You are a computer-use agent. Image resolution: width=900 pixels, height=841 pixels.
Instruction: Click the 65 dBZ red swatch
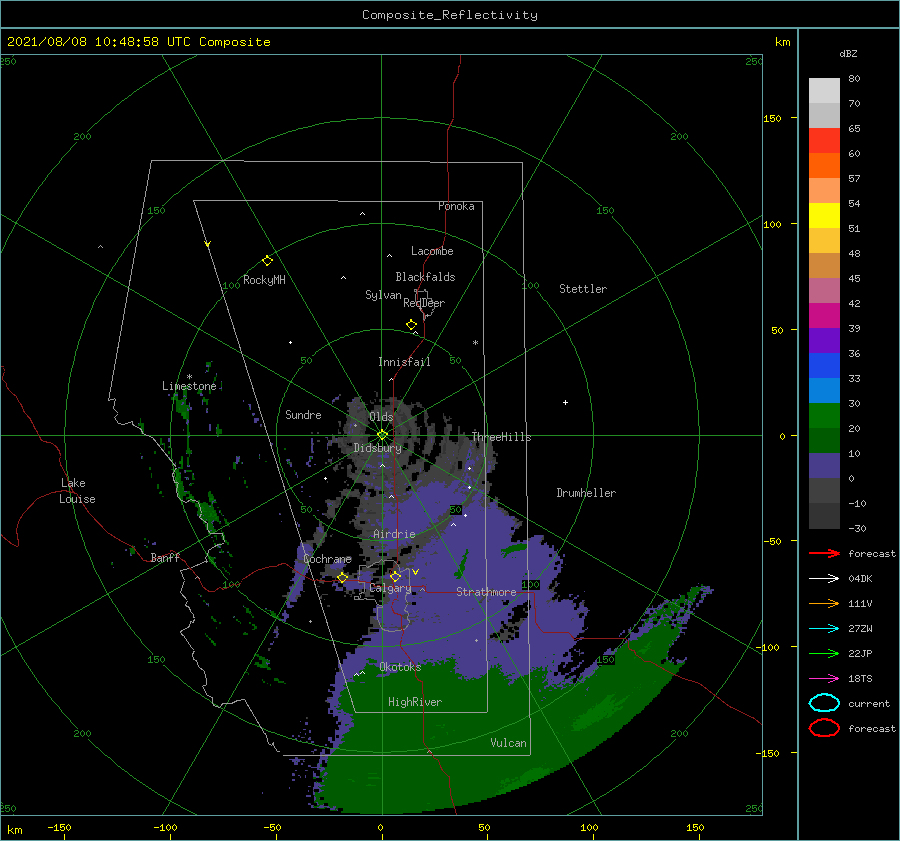pyautogui.click(x=824, y=141)
